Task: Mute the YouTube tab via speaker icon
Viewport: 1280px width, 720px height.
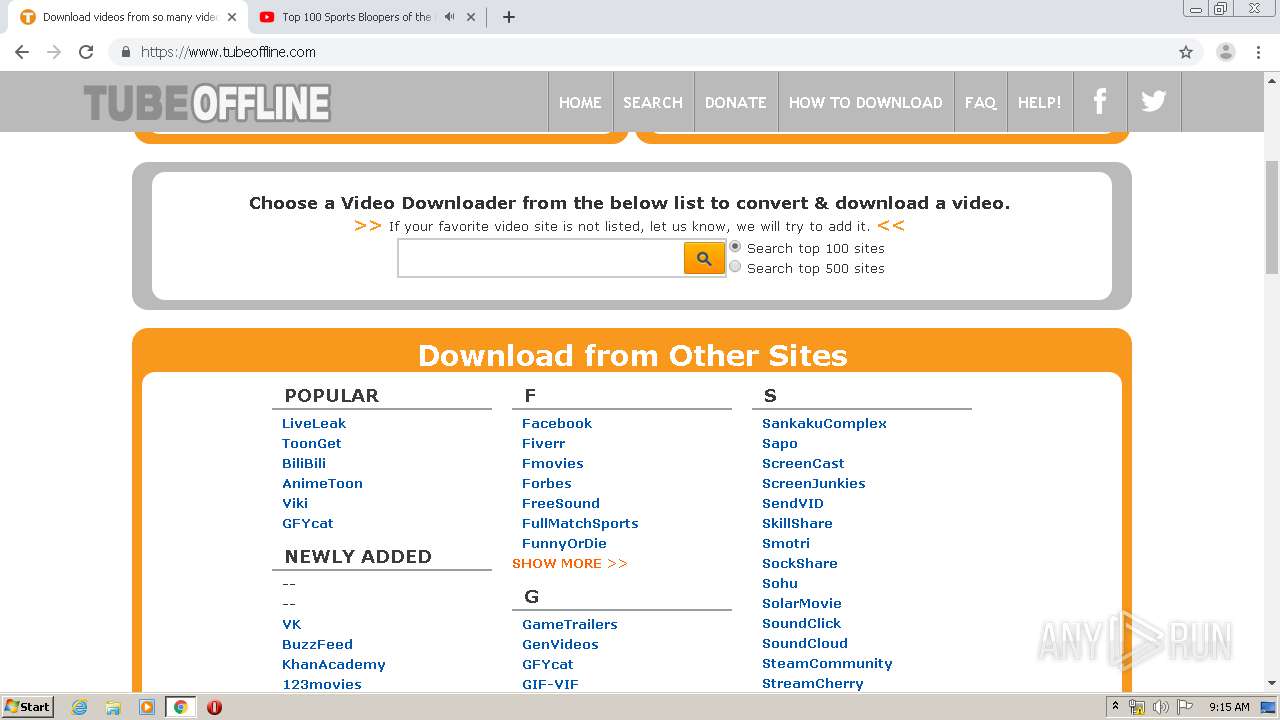Action: 449,17
